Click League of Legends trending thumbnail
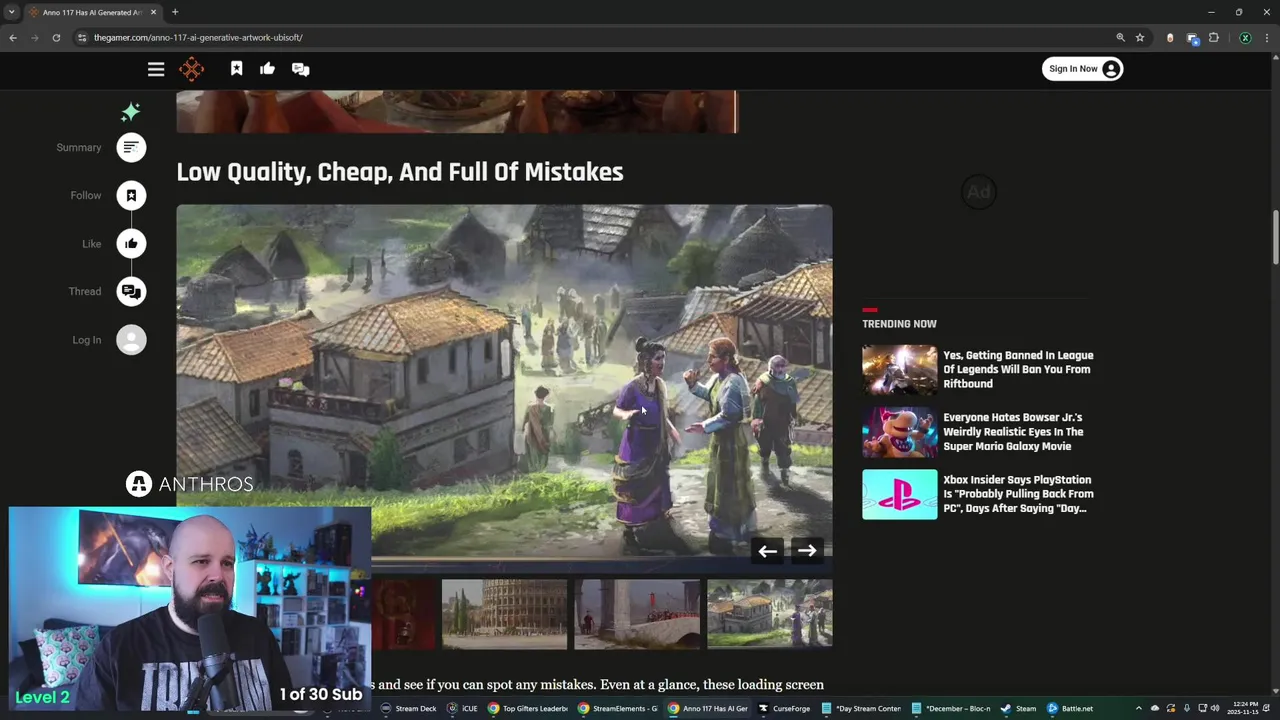This screenshot has height=720, width=1280. [900, 370]
